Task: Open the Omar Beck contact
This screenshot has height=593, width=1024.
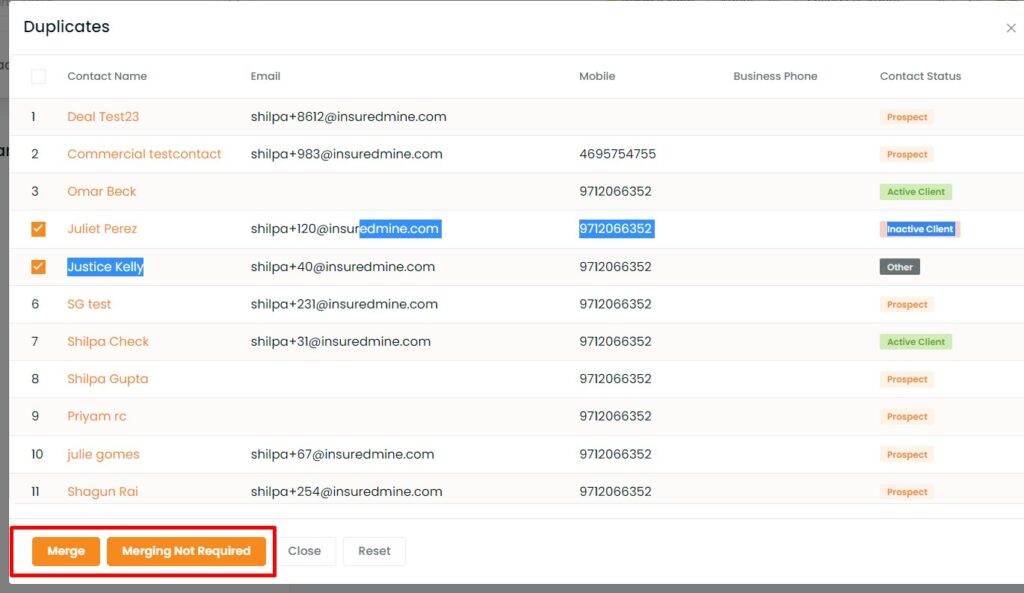Action: [x=102, y=191]
